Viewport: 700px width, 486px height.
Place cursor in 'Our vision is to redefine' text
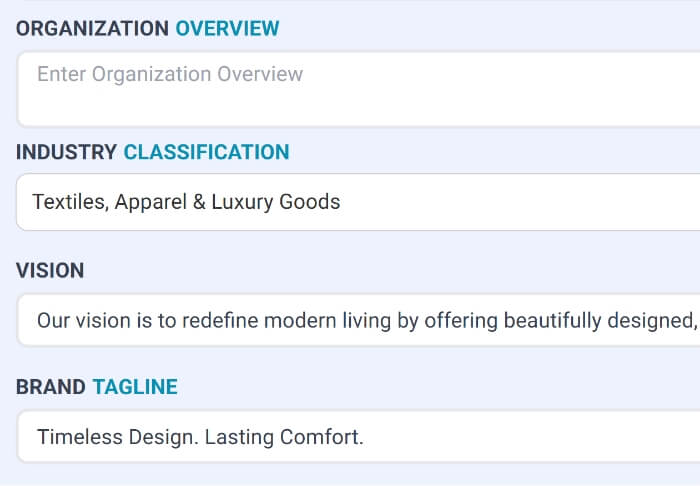140,321
